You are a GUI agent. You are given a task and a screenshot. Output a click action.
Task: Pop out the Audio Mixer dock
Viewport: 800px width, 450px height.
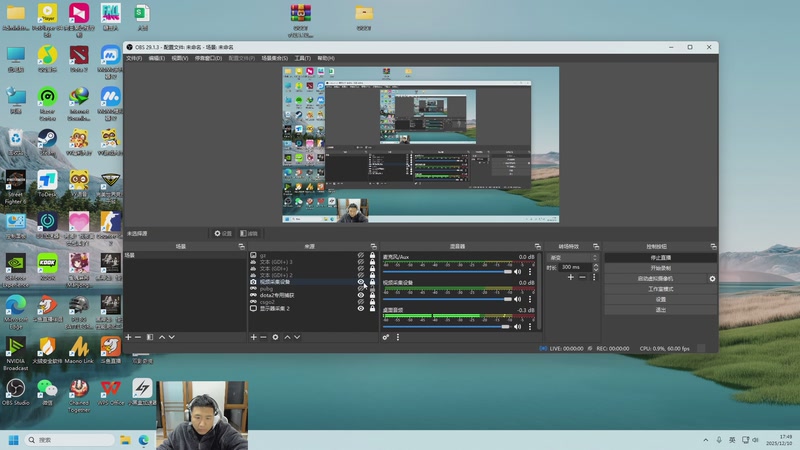point(537,246)
